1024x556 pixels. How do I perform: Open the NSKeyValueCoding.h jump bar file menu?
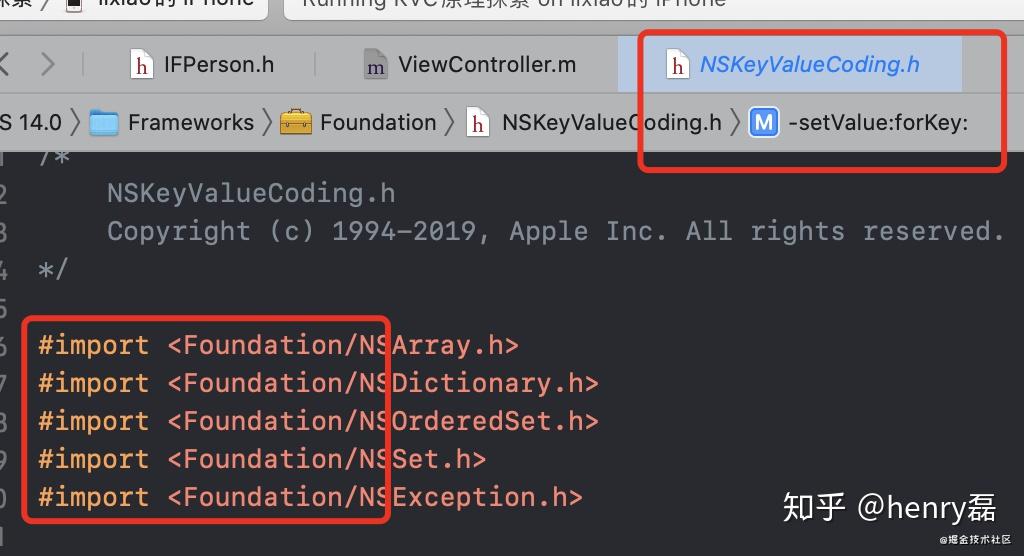point(610,122)
